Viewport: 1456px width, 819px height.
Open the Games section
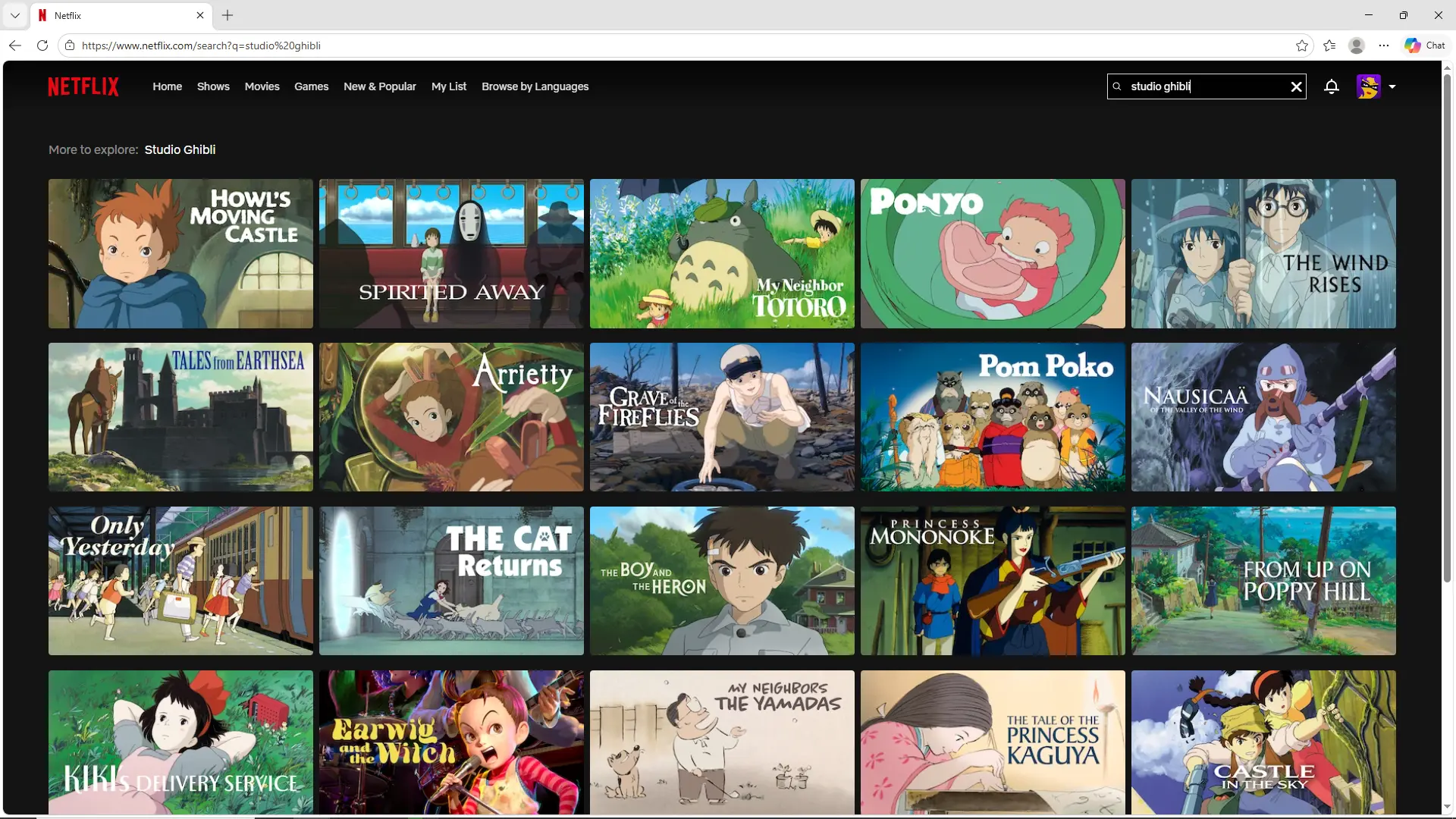tap(312, 86)
